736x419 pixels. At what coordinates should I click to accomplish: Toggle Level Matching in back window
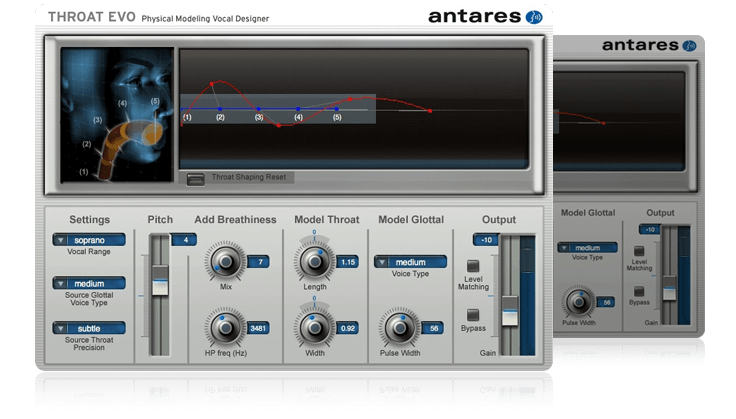click(639, 251)
